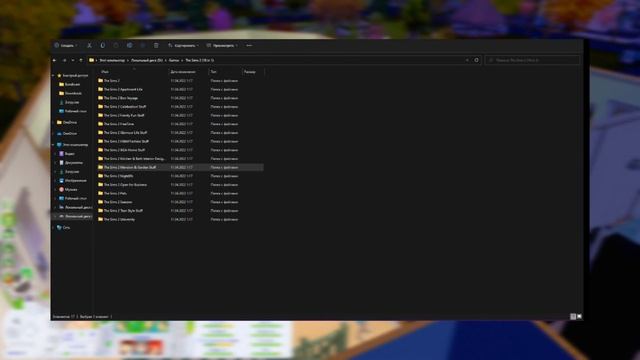Open the Просмотреть (View) dropdown
The width and height of the screenshot is (640, 360).
[x=222, y=45]
